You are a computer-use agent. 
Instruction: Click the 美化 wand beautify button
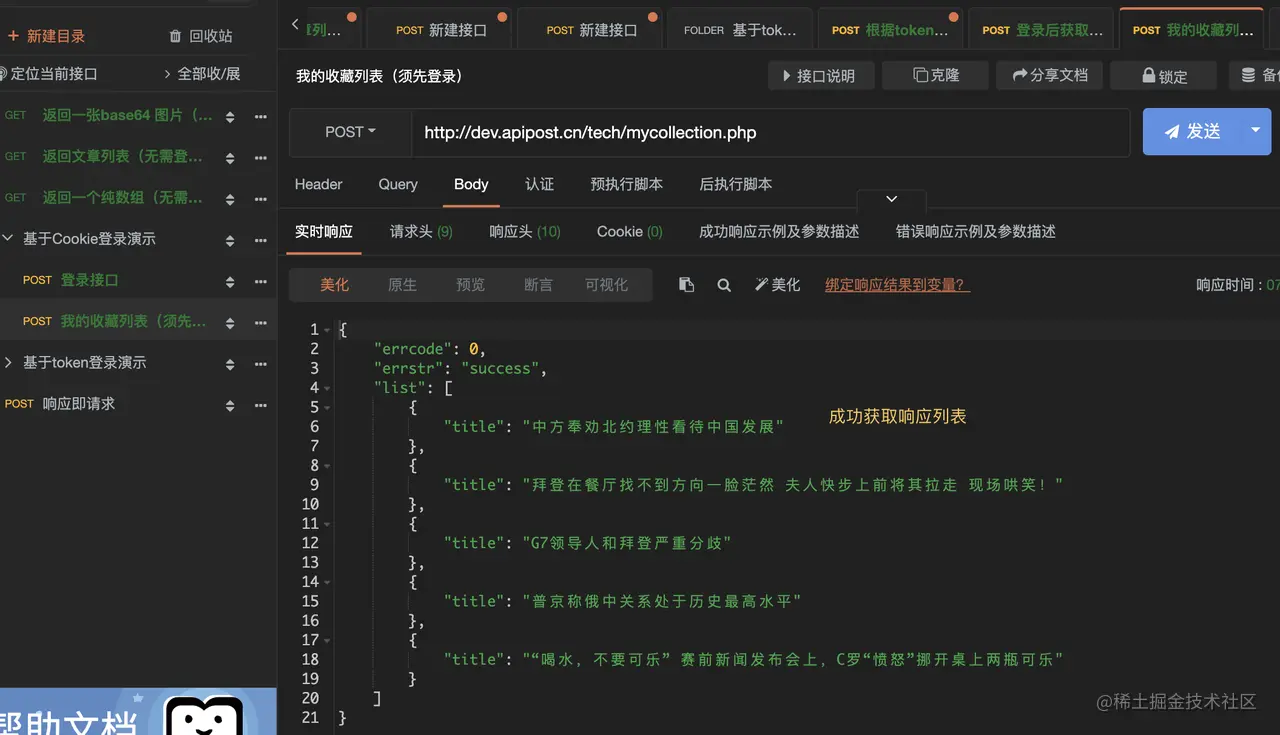pyautogui.click(x=777, y=285)
